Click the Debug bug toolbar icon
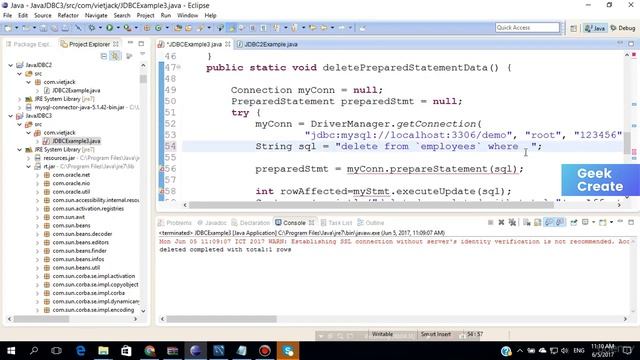The image size is (640, 360). click(92, 28)
